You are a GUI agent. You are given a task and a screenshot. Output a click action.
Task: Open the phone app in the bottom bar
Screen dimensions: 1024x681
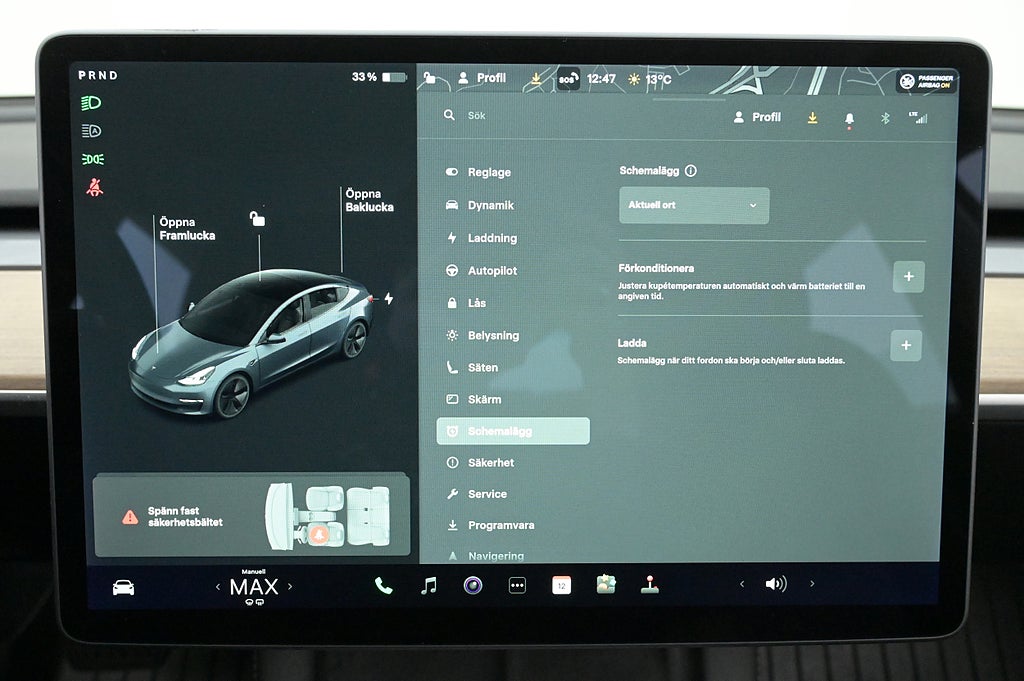[x=383, y=585]
